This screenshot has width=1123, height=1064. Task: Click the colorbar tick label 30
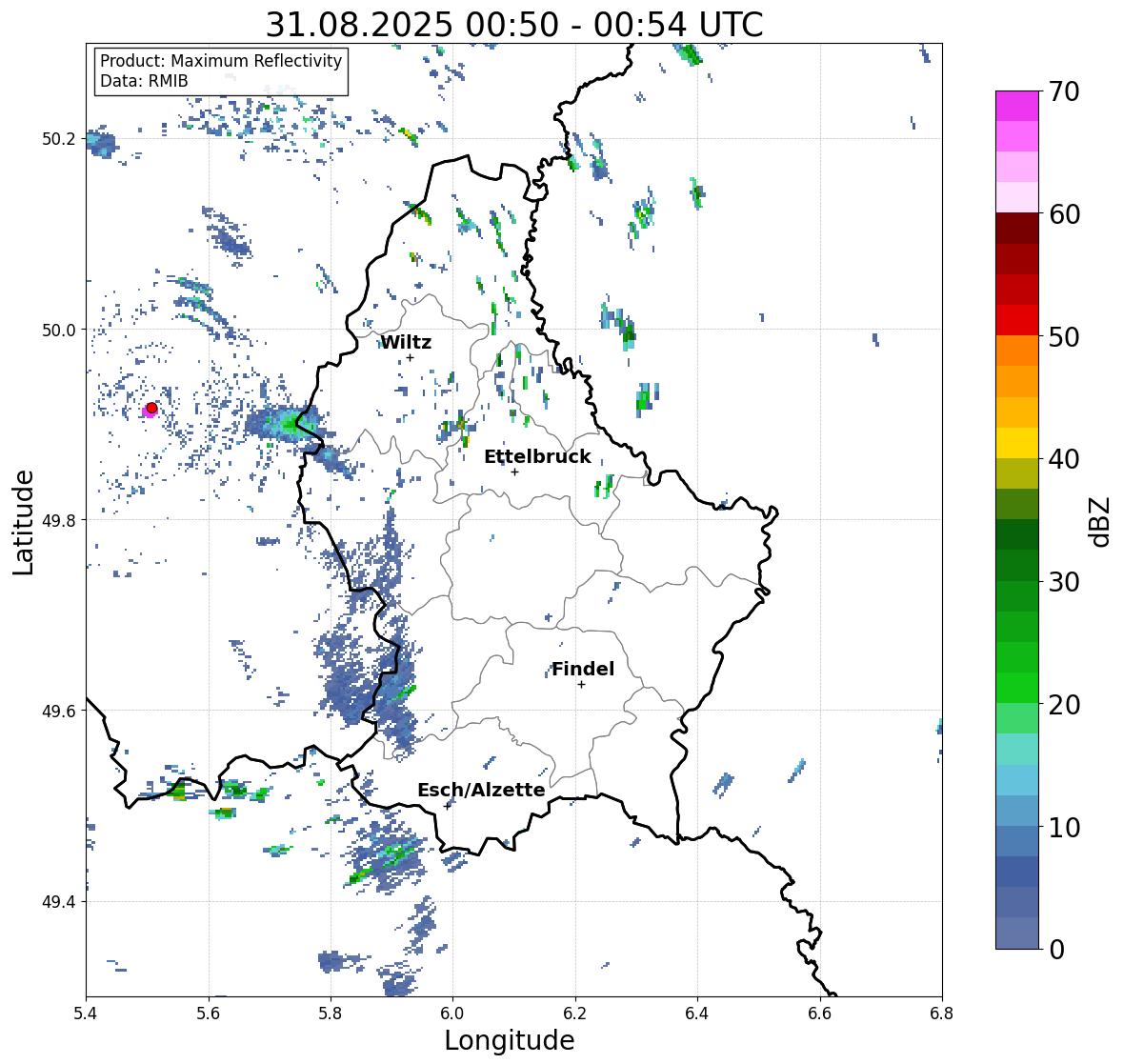click(x=1064, y=581)
